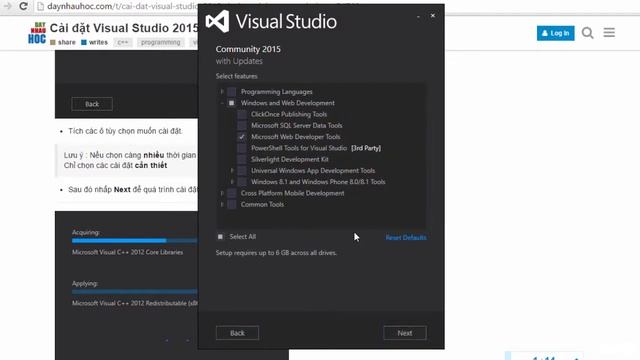
Task: Close the Visual Studio installer window
Action: 433,16
